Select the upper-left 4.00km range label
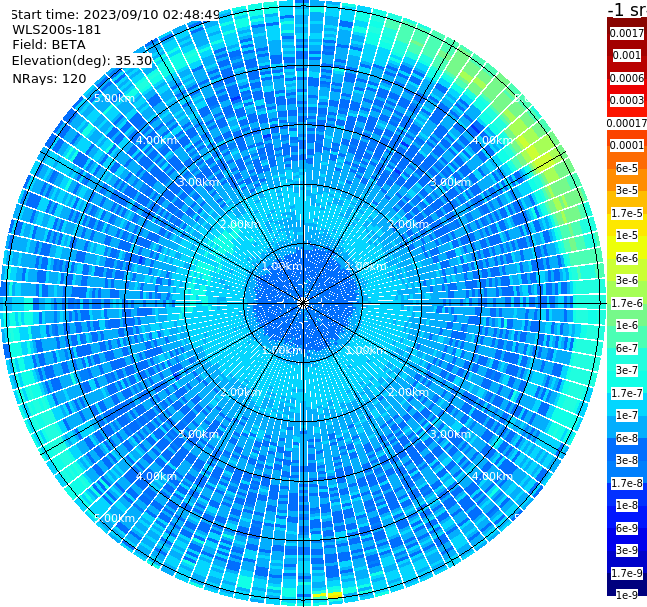The height and width of the screenshot is (607, 647). tap(156, 140)
